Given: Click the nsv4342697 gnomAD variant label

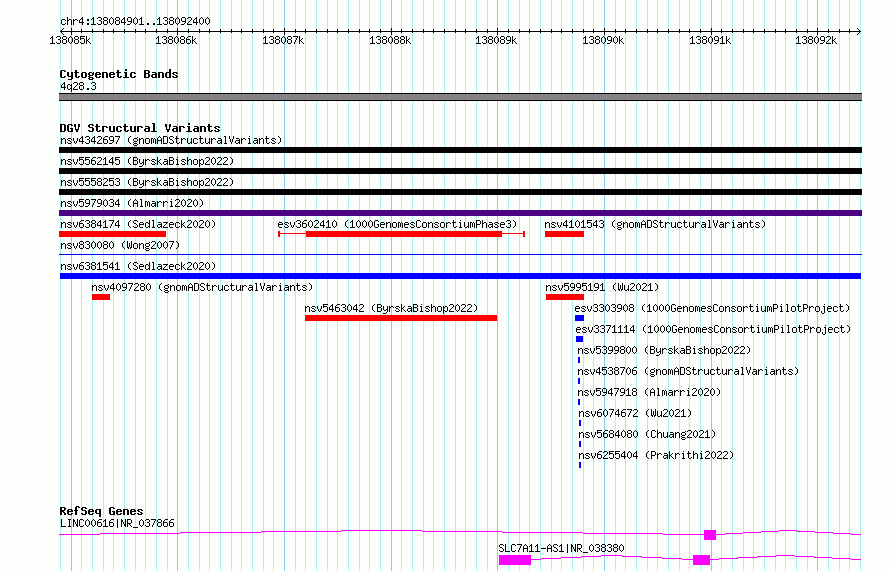Looking at the screenshot, I should (x=171, y=140).
